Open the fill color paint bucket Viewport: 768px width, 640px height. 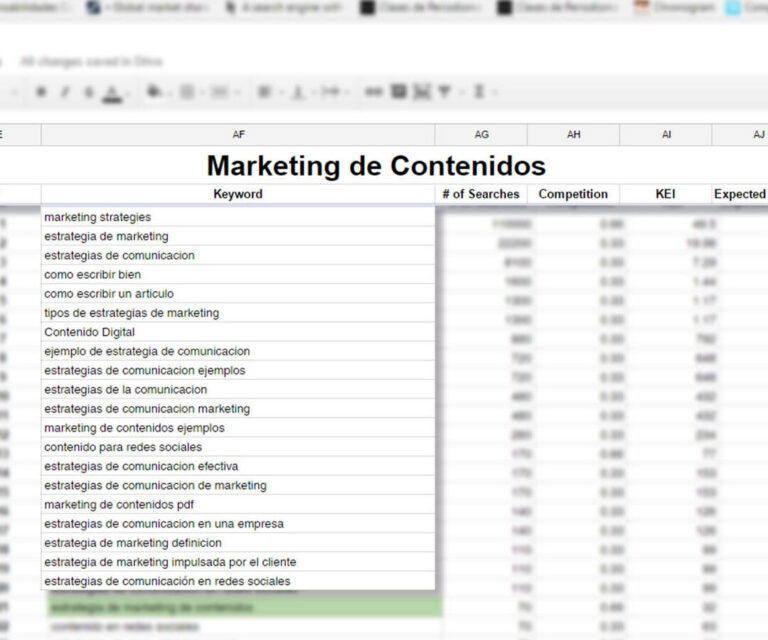[x=155, y=91]
